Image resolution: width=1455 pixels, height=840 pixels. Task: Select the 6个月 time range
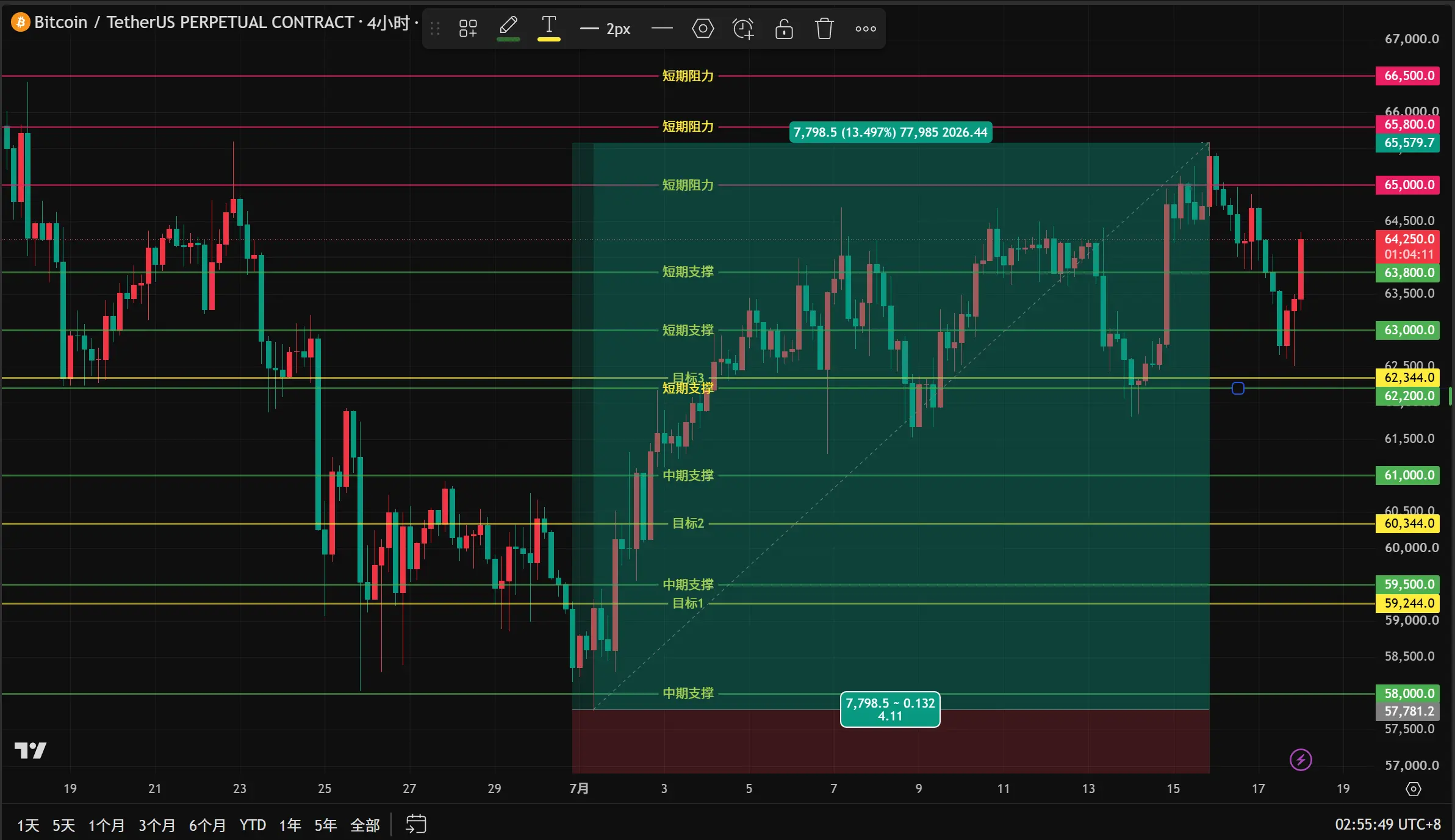(x=207, y=825)
